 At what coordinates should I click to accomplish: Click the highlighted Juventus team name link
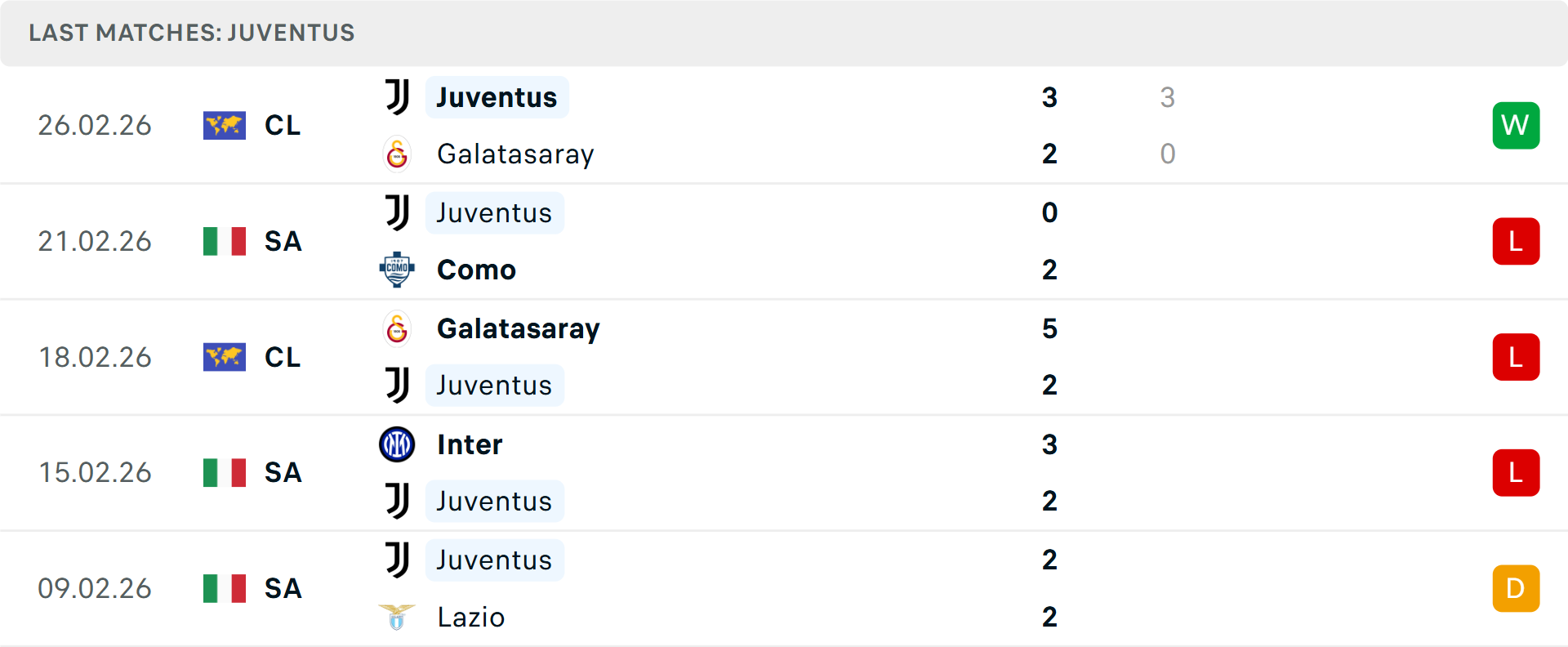click(x=497, y=96)
